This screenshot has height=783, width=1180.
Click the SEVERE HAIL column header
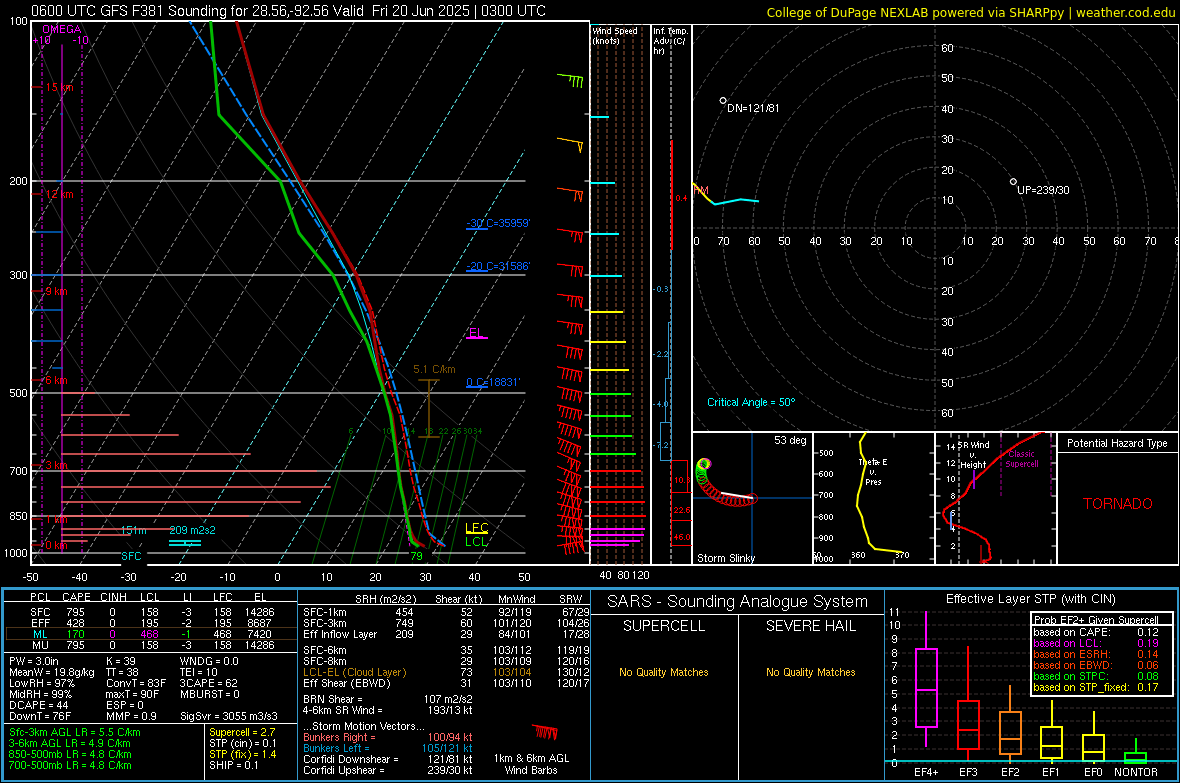[810, 626]
